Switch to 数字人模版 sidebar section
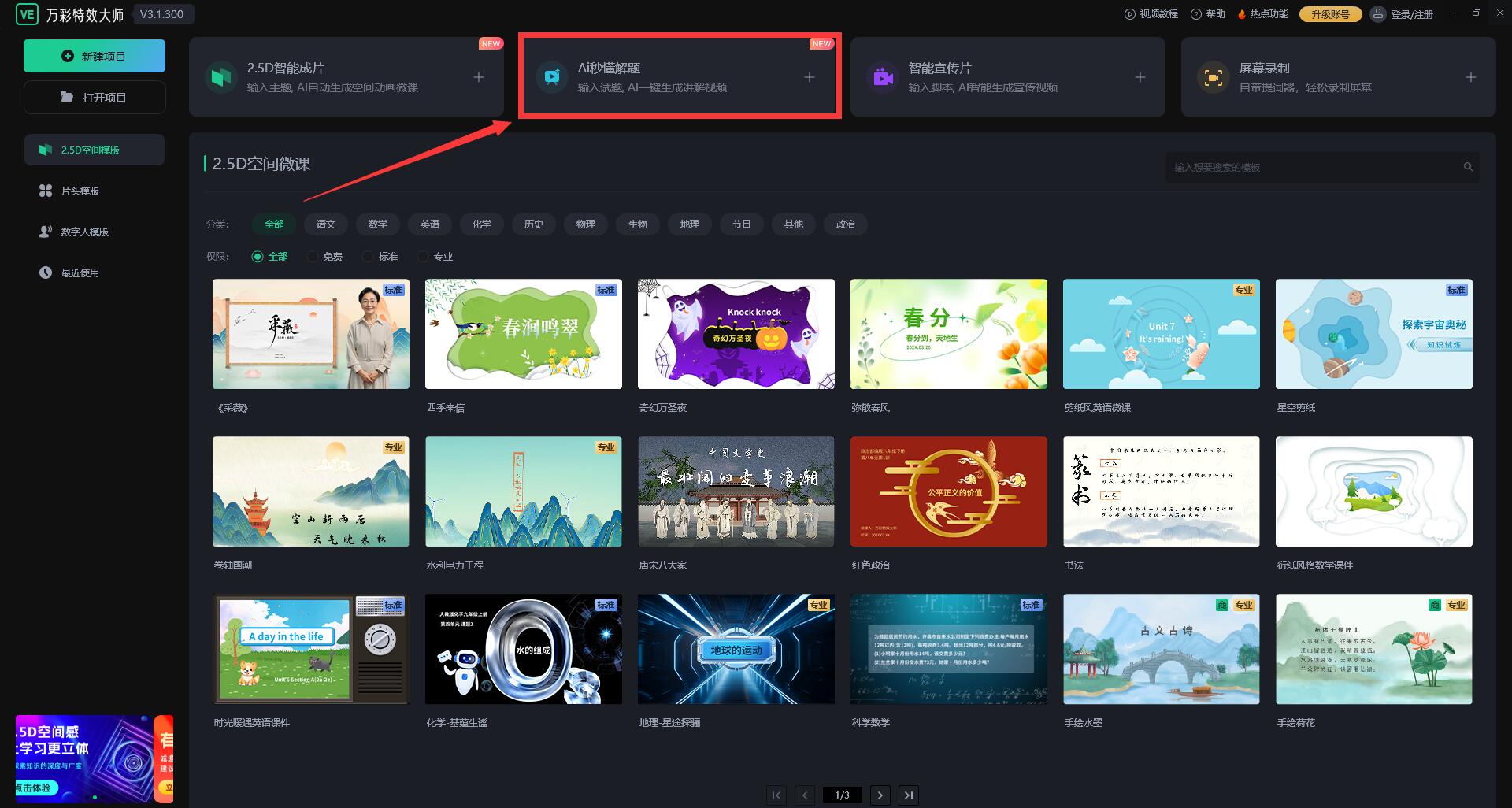The image size is (1512, 808). (85, 232)
